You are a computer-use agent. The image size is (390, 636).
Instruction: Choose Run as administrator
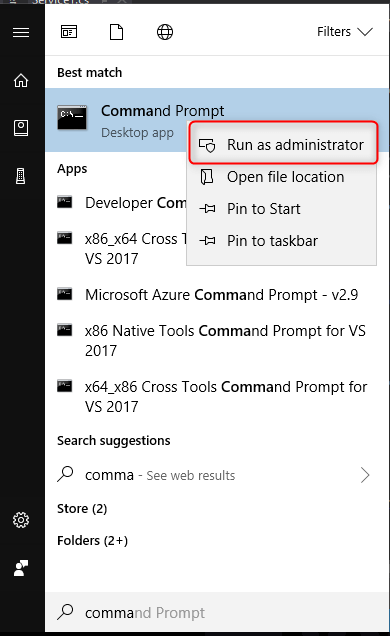[x=284, y=145]
